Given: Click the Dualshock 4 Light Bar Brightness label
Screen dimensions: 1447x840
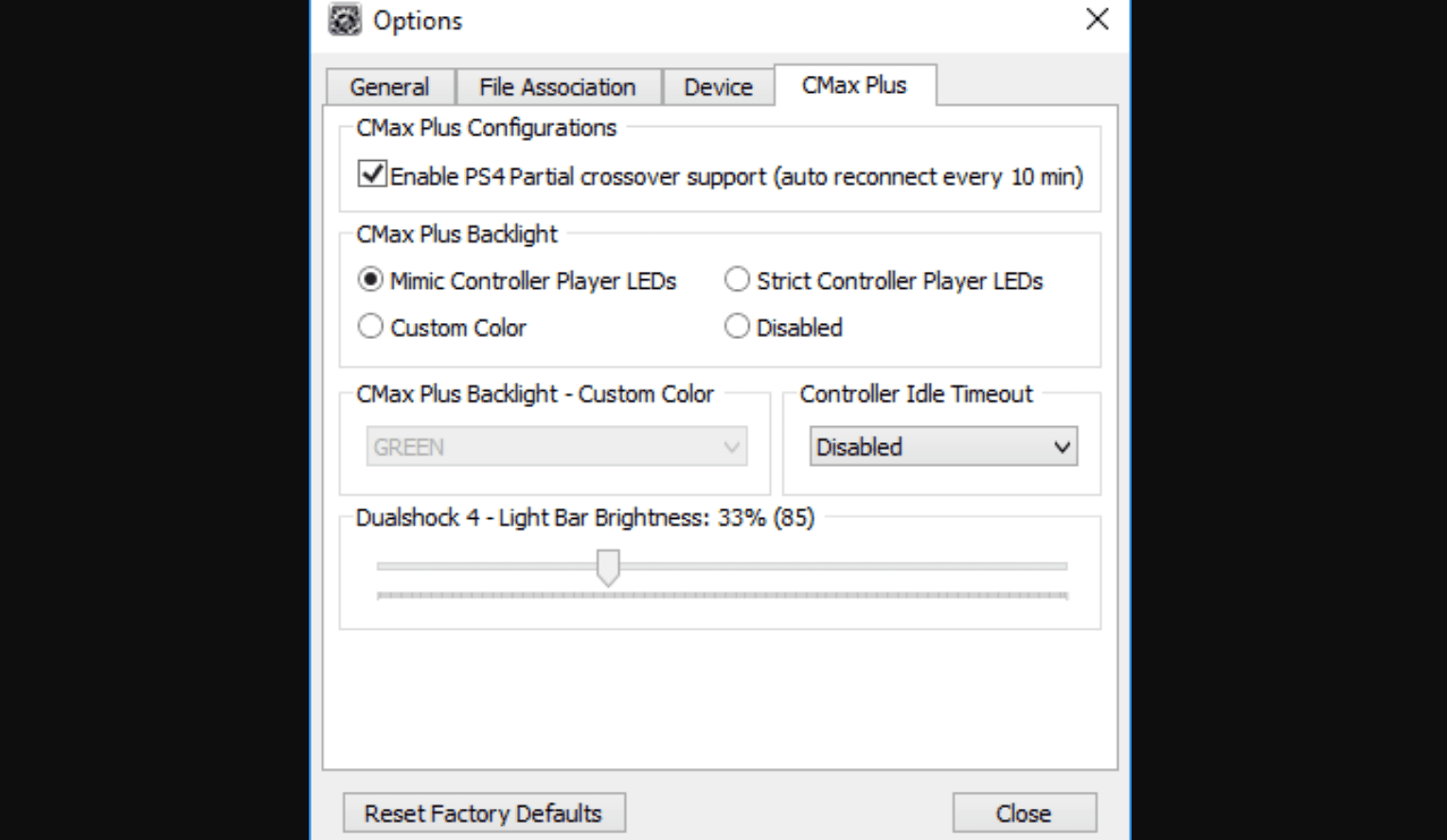Looking at the screenshot, I should click(585, 518).
